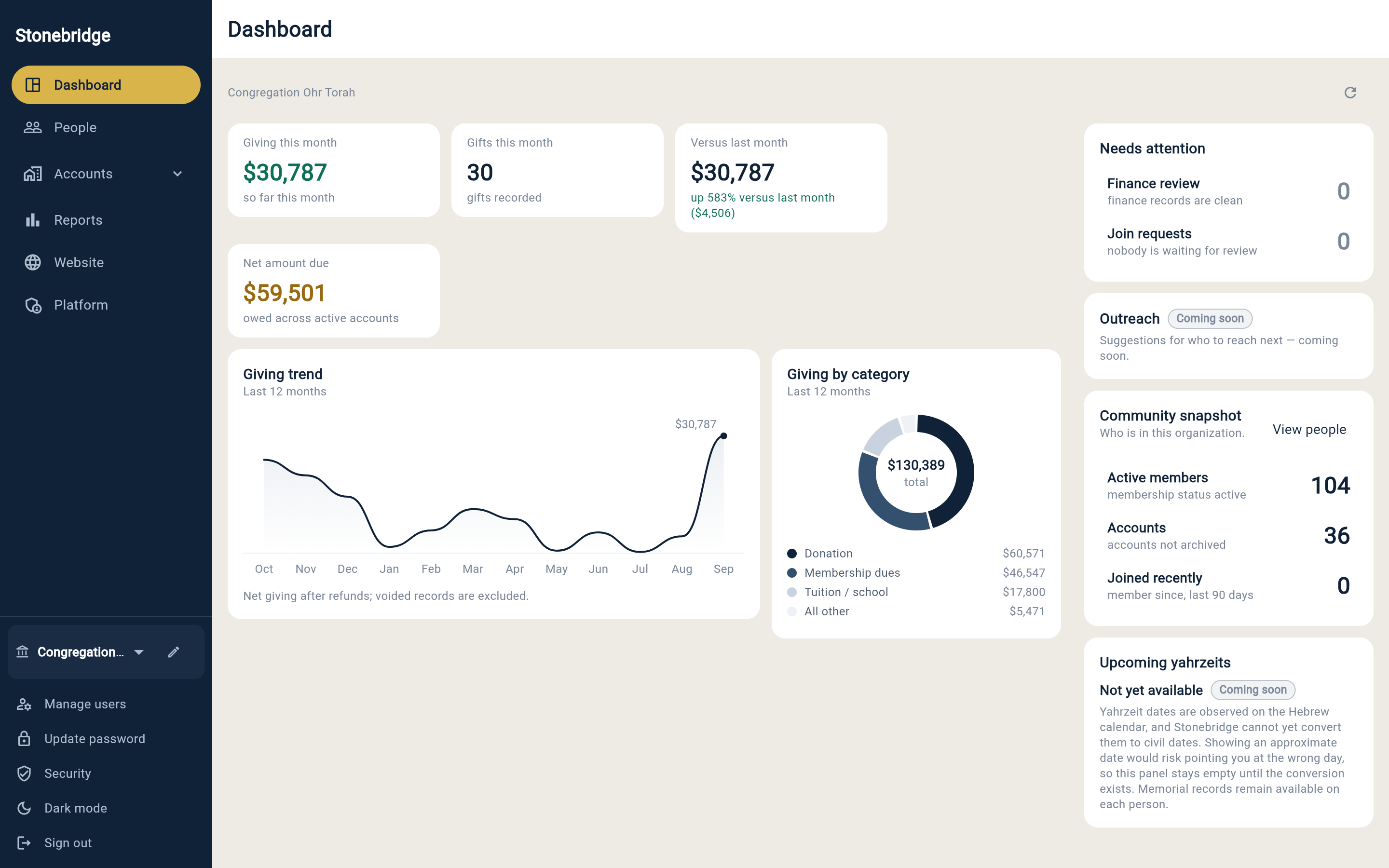The width and height of the screenshot is (1389, 868).
Task: Click the Active members count 104
Action: point(1330,486)
